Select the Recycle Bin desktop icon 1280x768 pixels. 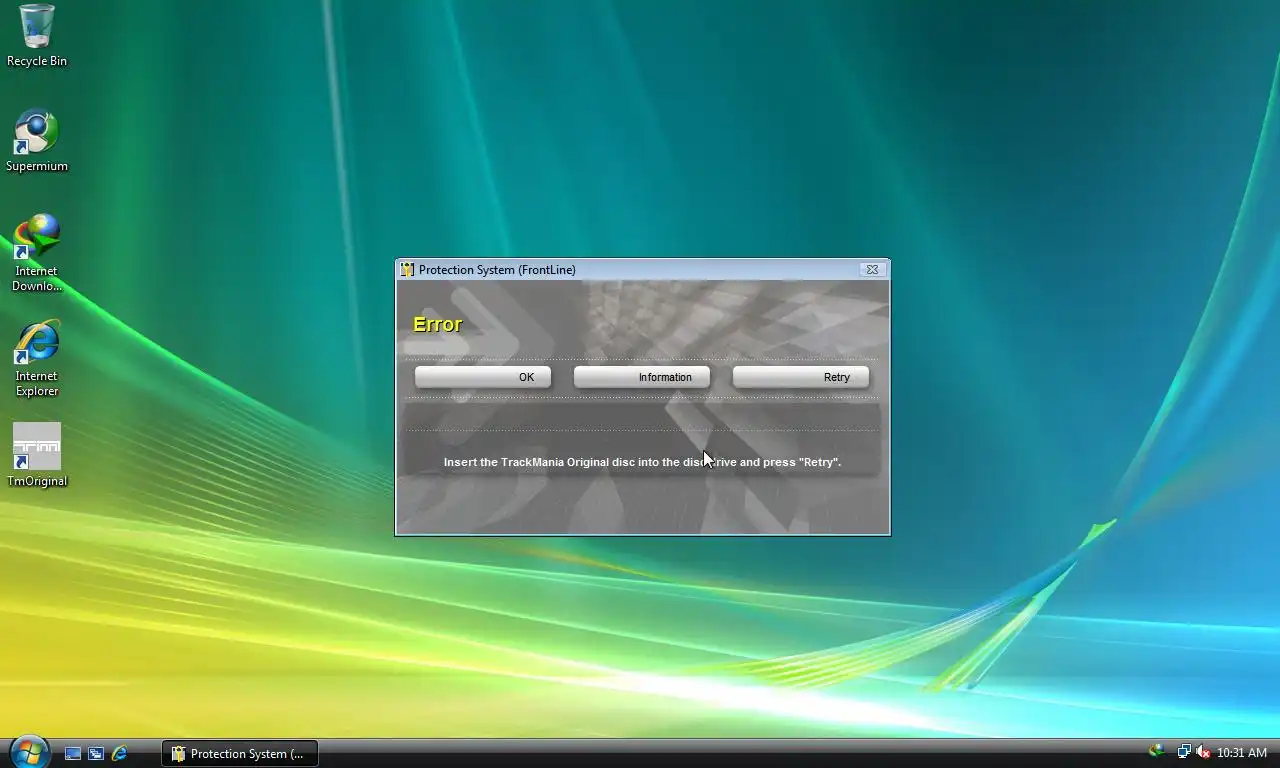(x=37, y=36)
